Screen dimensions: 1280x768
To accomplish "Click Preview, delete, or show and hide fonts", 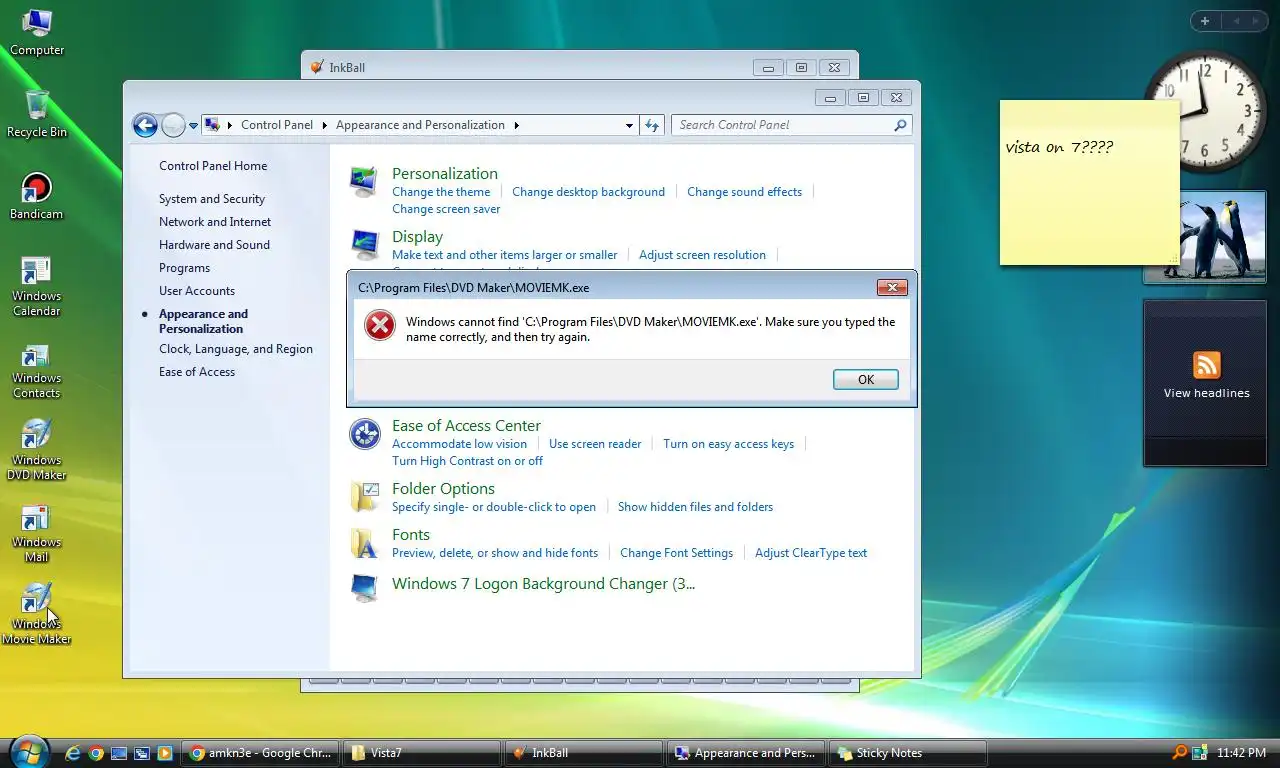I will pos(495,553).
